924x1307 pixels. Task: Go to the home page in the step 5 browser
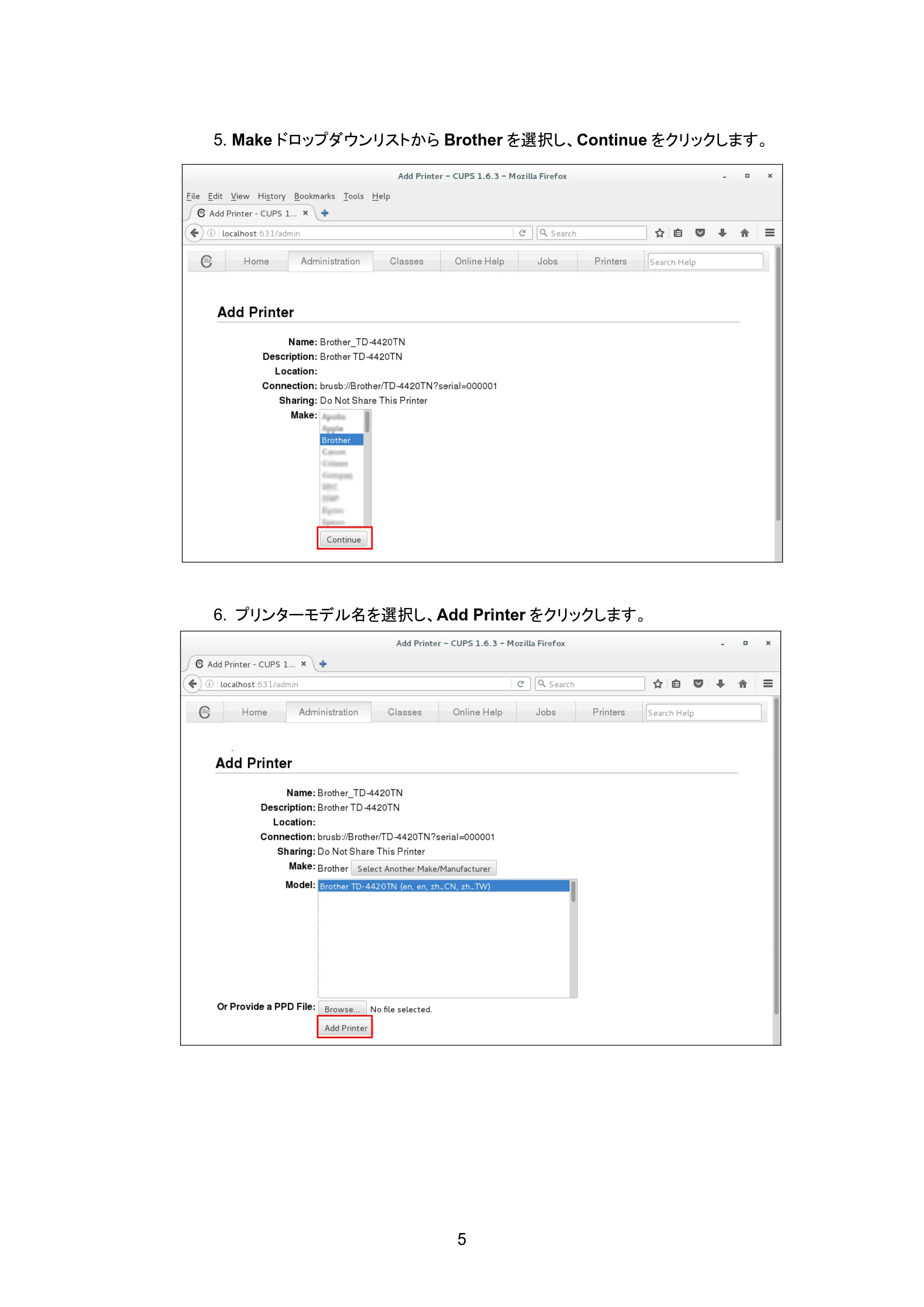[x=744, y=233]
